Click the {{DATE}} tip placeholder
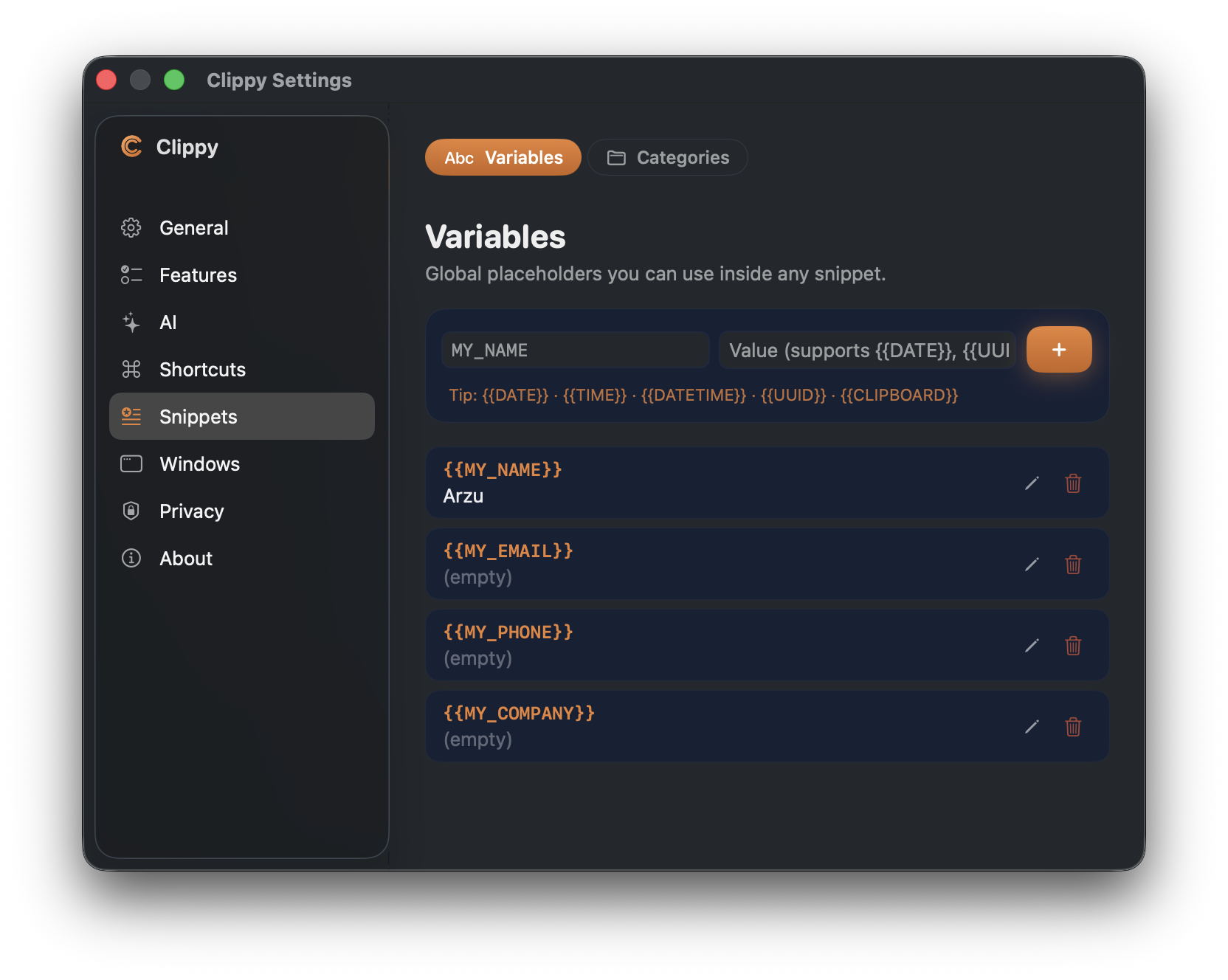1228x980 pixels. point(515,395)
